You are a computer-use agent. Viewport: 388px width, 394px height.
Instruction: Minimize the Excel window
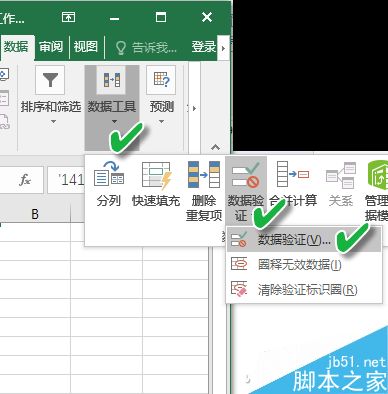tap(114, 19)
